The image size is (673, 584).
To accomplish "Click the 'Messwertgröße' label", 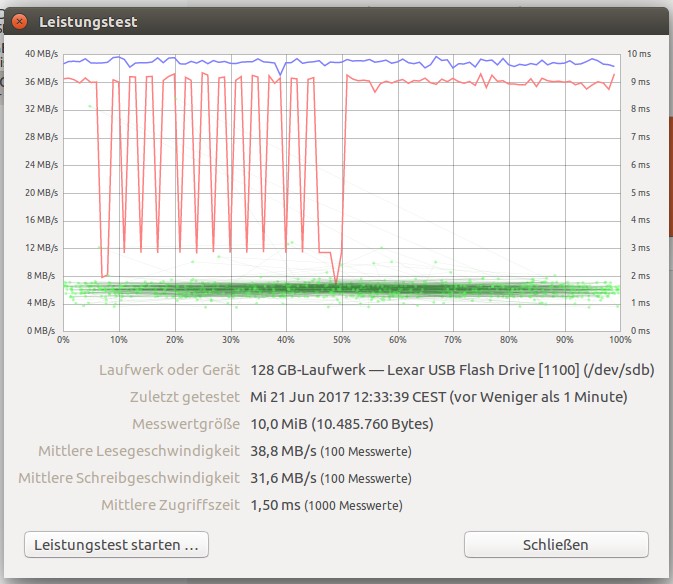I will tap(186, 424).
